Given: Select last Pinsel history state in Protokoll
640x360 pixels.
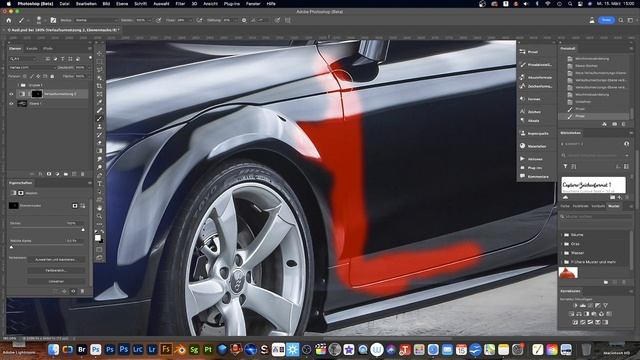Looking at the screenshot, I should point(594,116).
